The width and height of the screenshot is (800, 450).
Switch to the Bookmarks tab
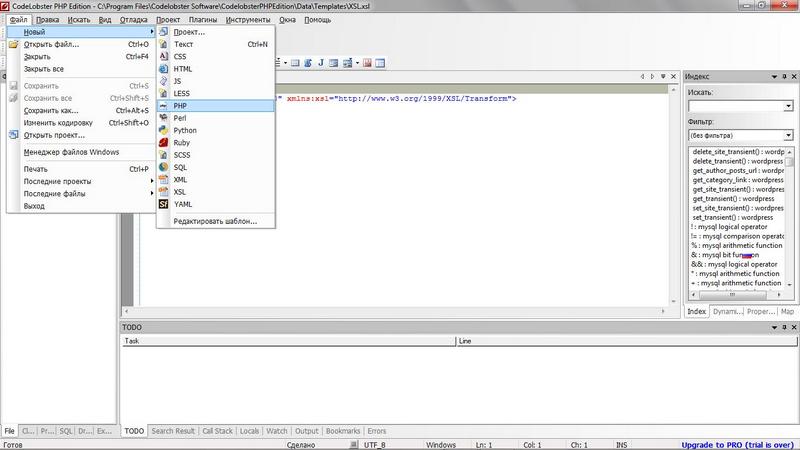[343, 431]
